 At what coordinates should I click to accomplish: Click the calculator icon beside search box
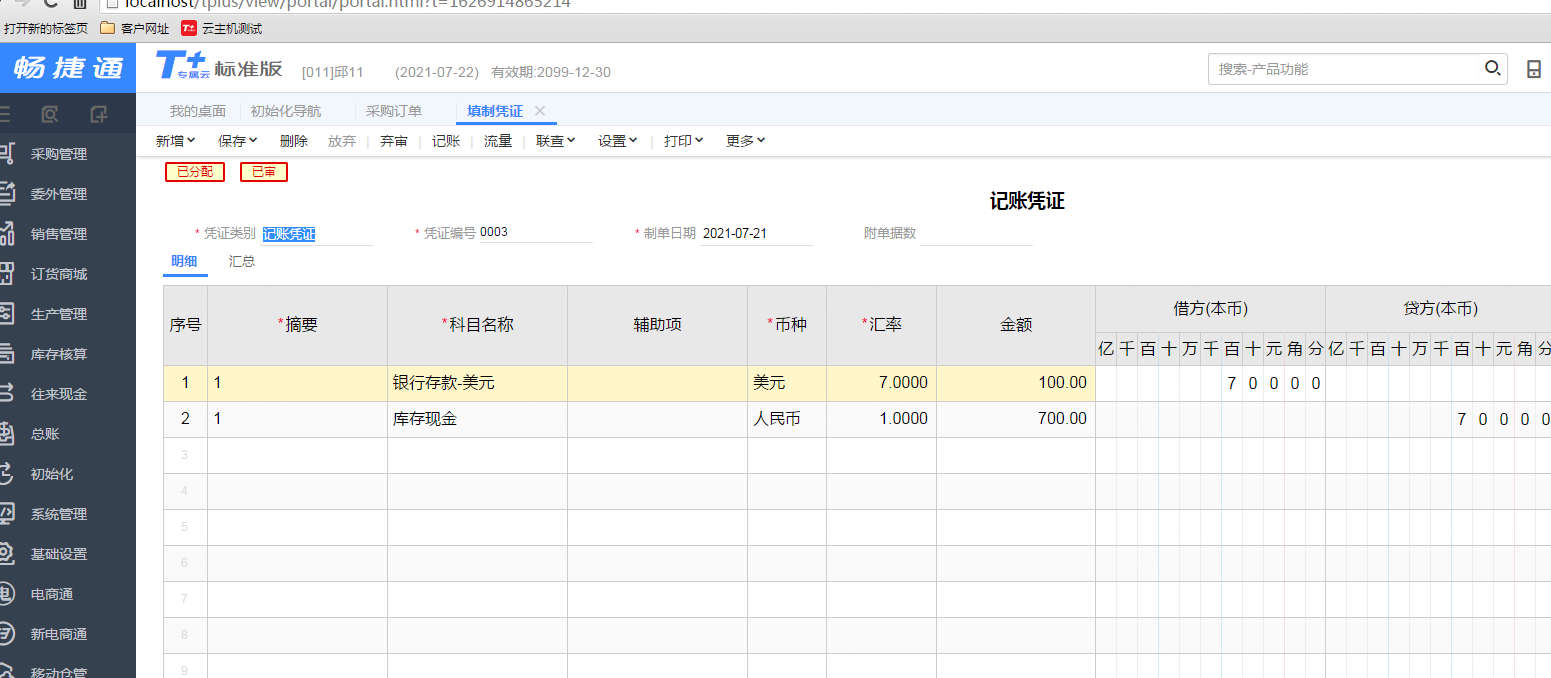pos(1534,69)
